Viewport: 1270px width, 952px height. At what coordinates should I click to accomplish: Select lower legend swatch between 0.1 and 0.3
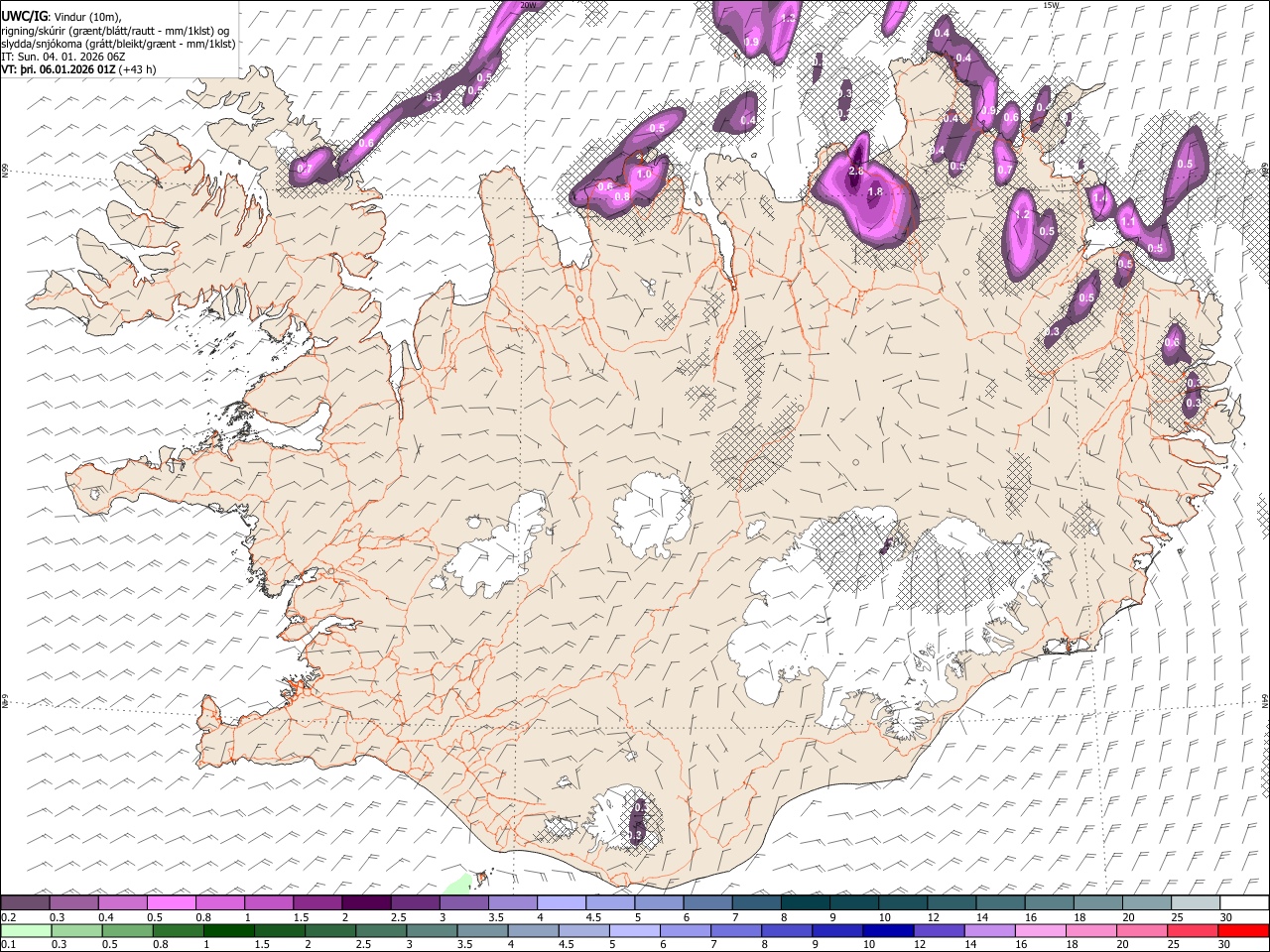point(25,930)
